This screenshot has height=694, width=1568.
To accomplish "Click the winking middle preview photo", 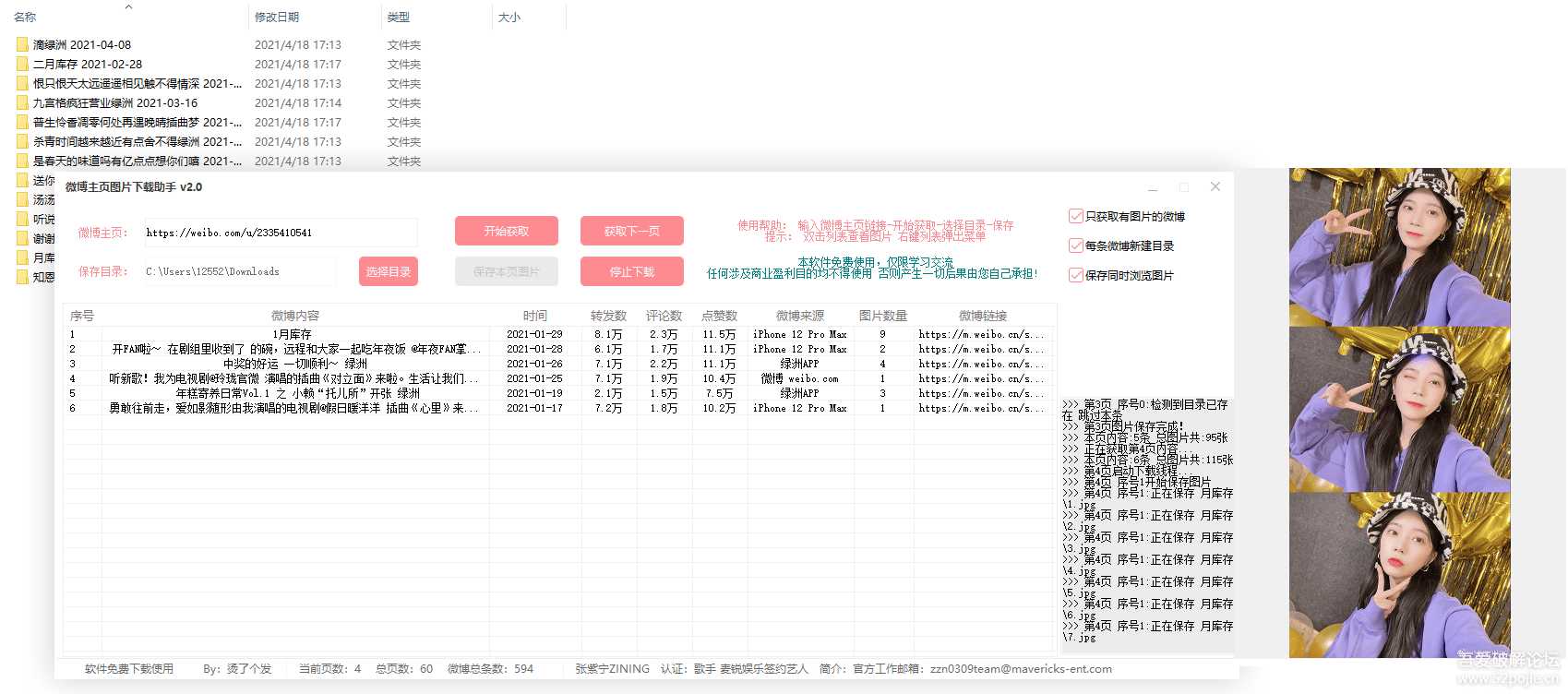I will tap(1399, 409).
